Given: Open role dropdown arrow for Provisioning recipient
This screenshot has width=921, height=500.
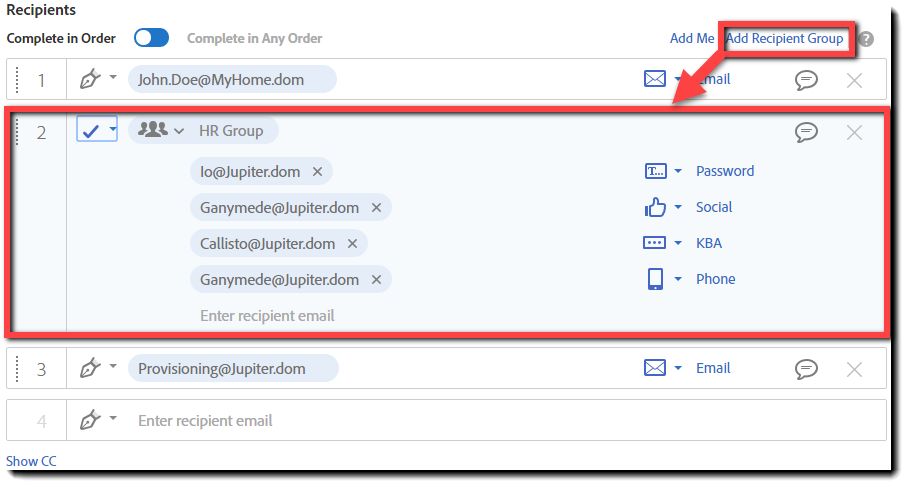Looking at the screenshot, I should (113, 366).
